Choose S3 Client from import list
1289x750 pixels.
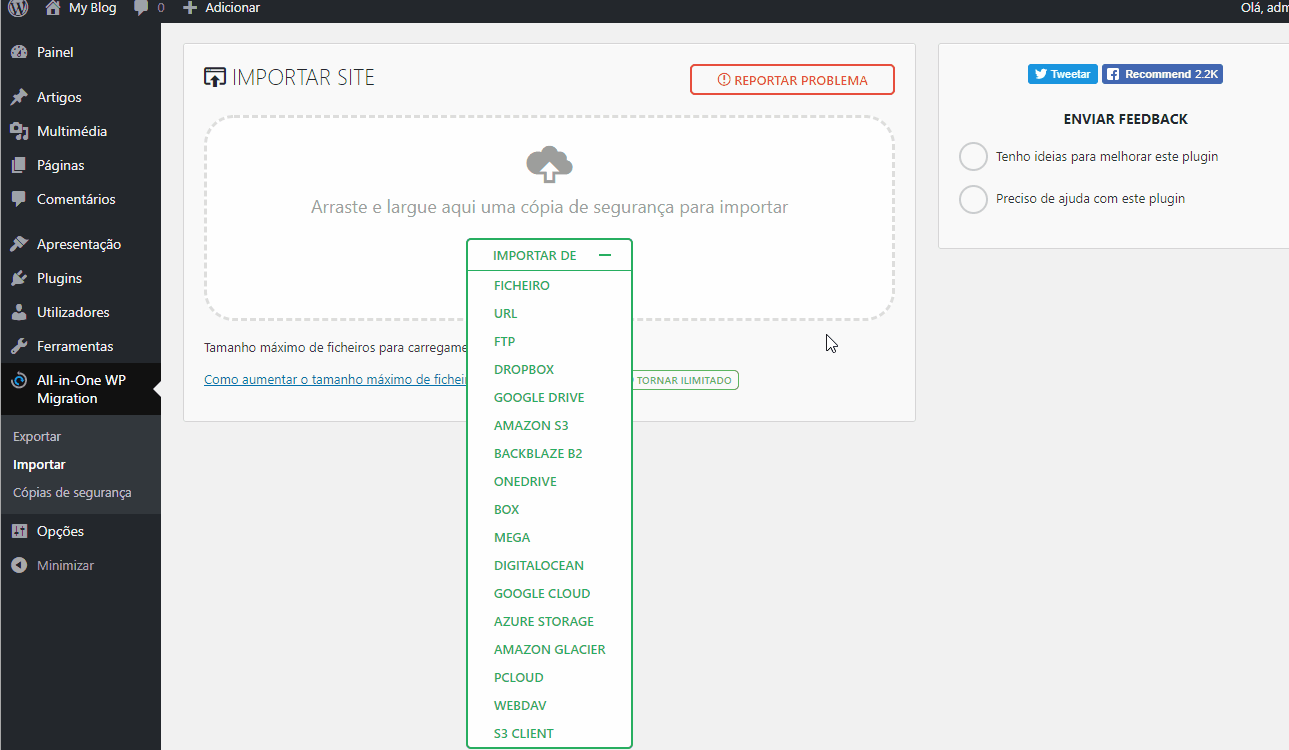pyautogui.click(x=524, y=734)
